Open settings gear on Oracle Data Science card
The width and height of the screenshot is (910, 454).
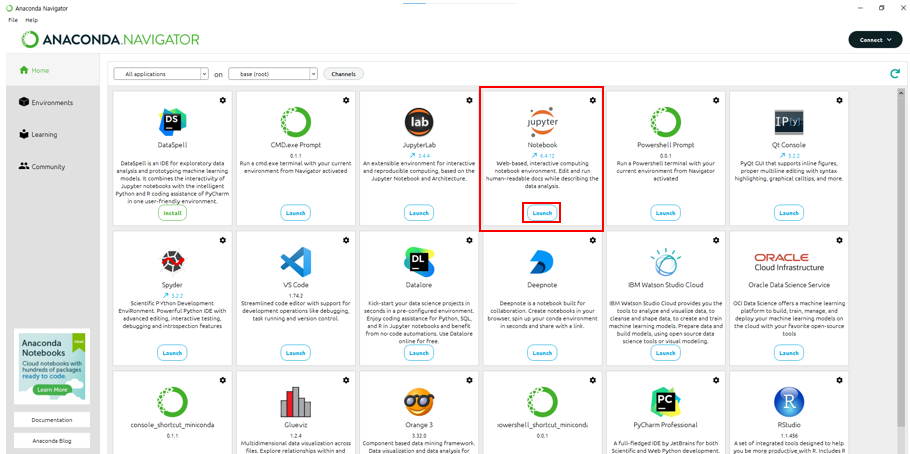pyautogui.click(x=839, y=240)
